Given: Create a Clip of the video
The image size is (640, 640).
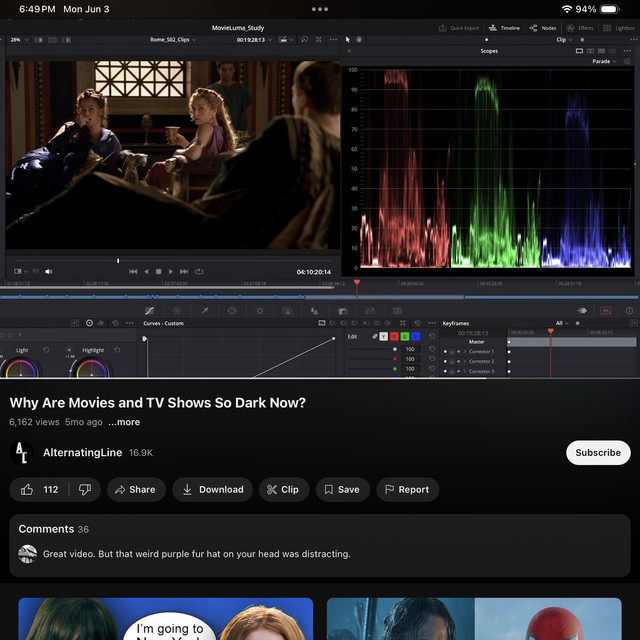Looking at the screenshot, I should click(284, 489).
